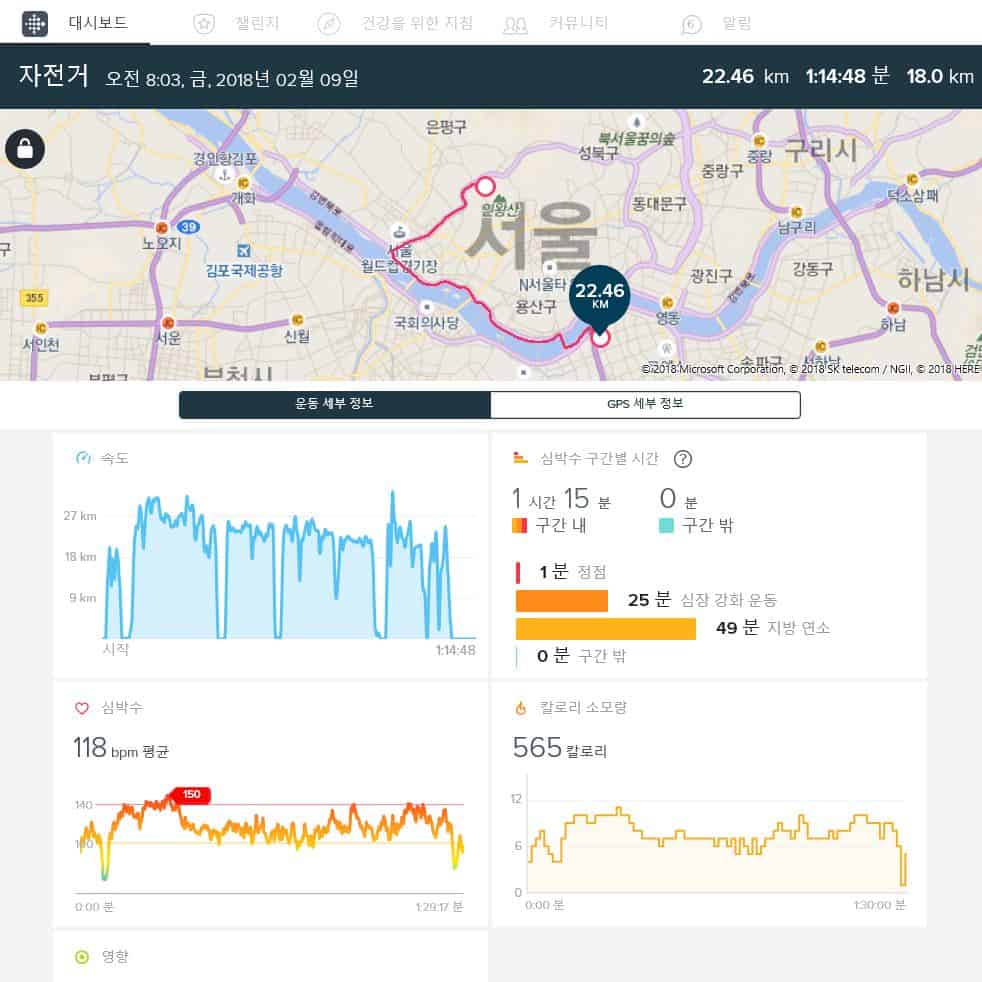Click the challenges star badge icon

click(x=204, y=24)
